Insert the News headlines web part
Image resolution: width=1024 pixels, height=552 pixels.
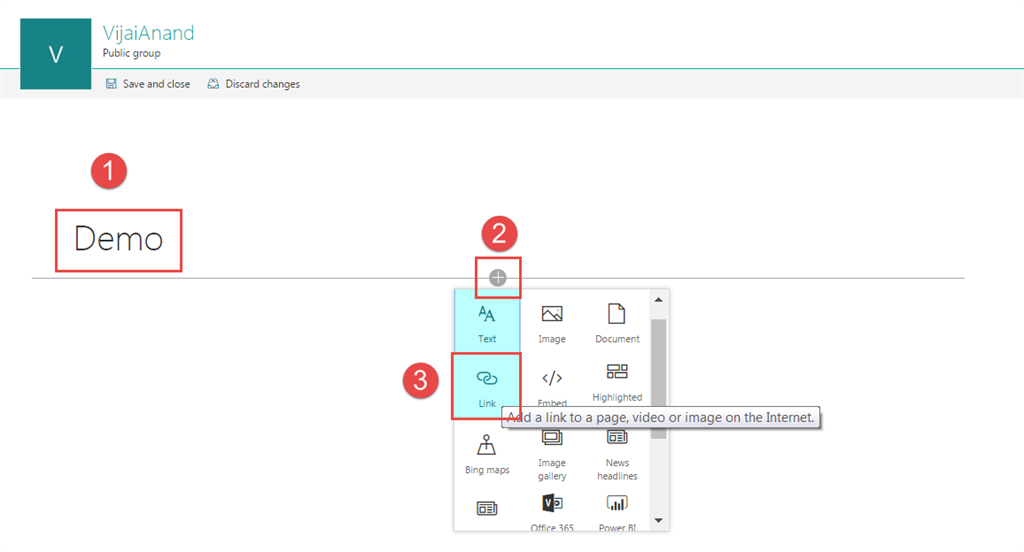[x=617, y=456]
